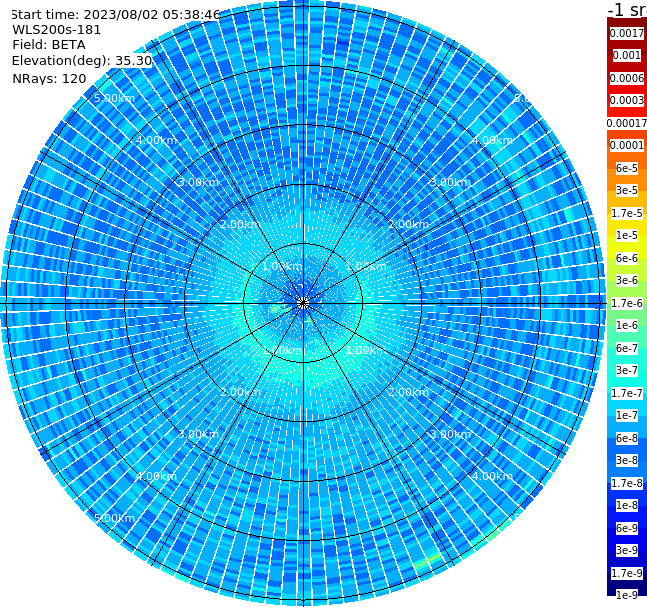647x607 pixels.
Task: Select the 6e-9 colorbar tick label
Action: point(627,528)
